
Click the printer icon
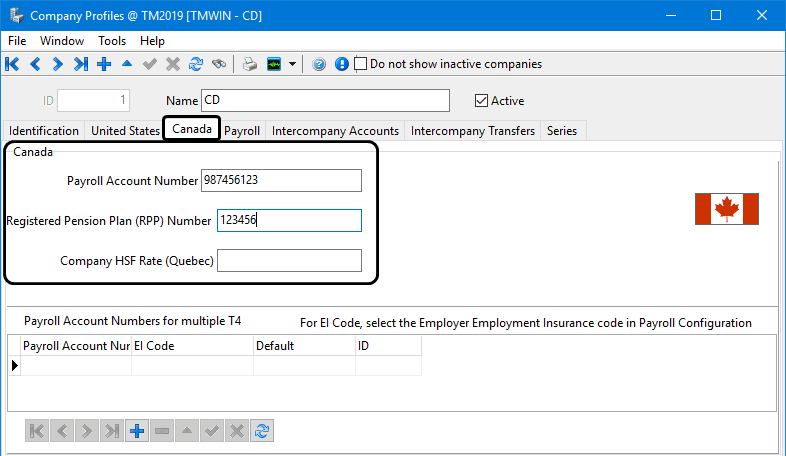pyautogui.click(x=250, y=64)
